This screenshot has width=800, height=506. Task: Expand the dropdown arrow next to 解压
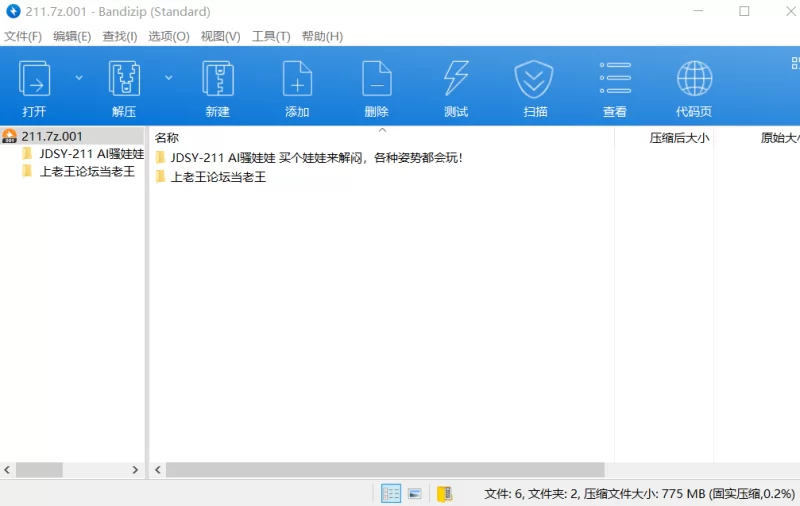[x=168, y=77]
